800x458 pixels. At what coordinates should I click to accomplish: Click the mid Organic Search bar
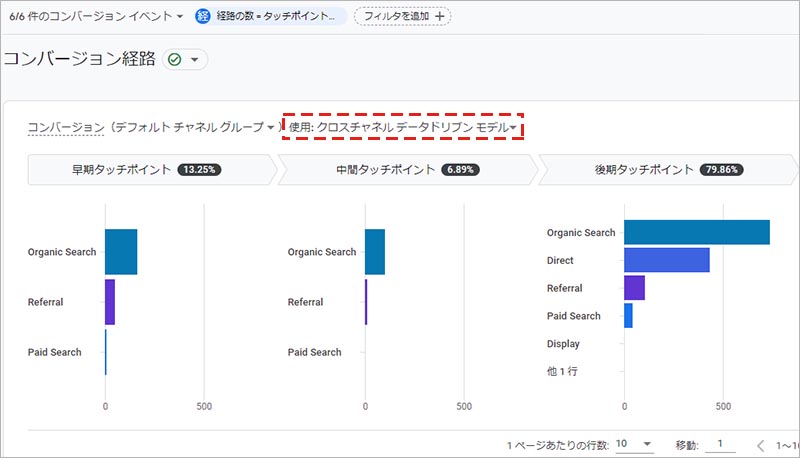click(375, 252)
